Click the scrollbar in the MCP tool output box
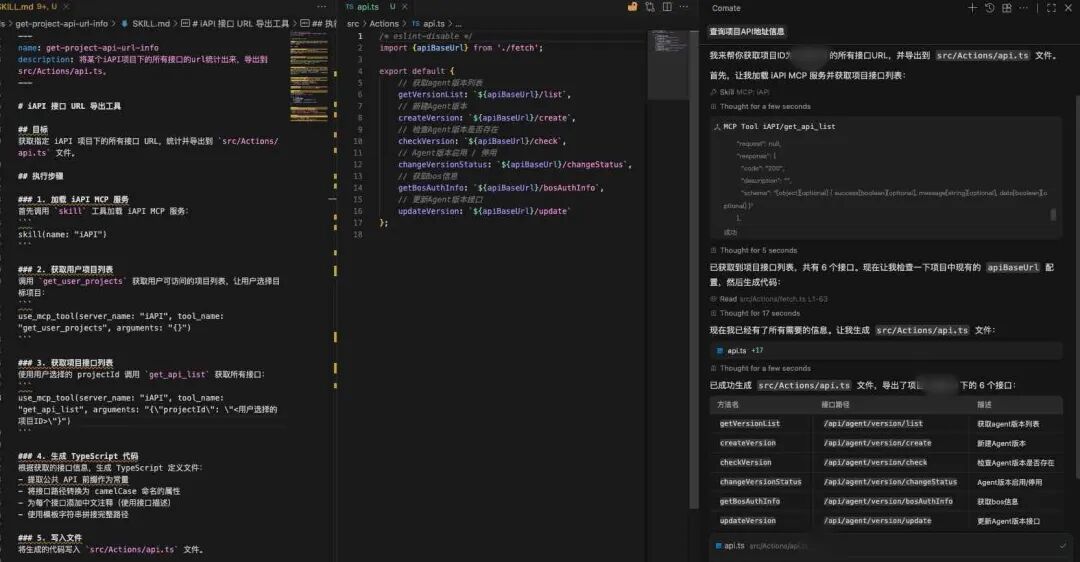1080x562 pixels. pos(1052,215)
